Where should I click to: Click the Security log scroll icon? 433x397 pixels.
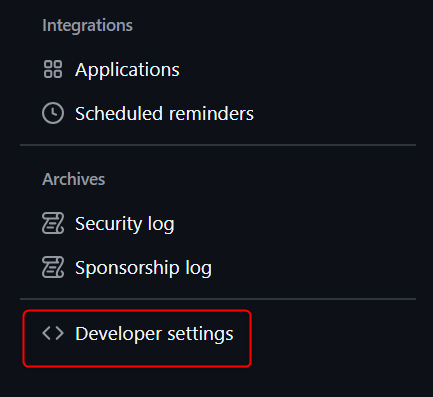coord(53,223)
